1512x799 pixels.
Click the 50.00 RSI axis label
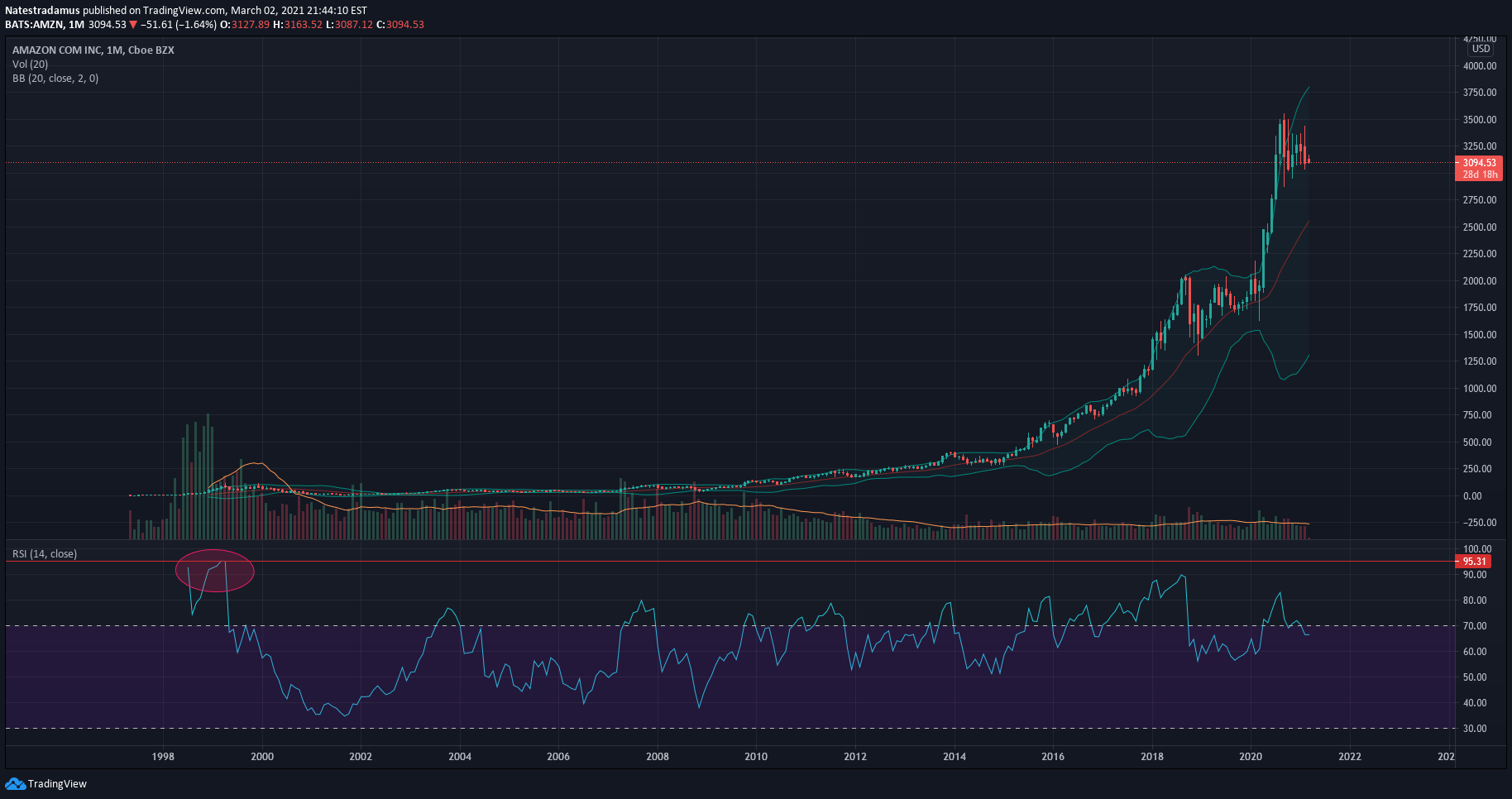[x=1475, y=677]
